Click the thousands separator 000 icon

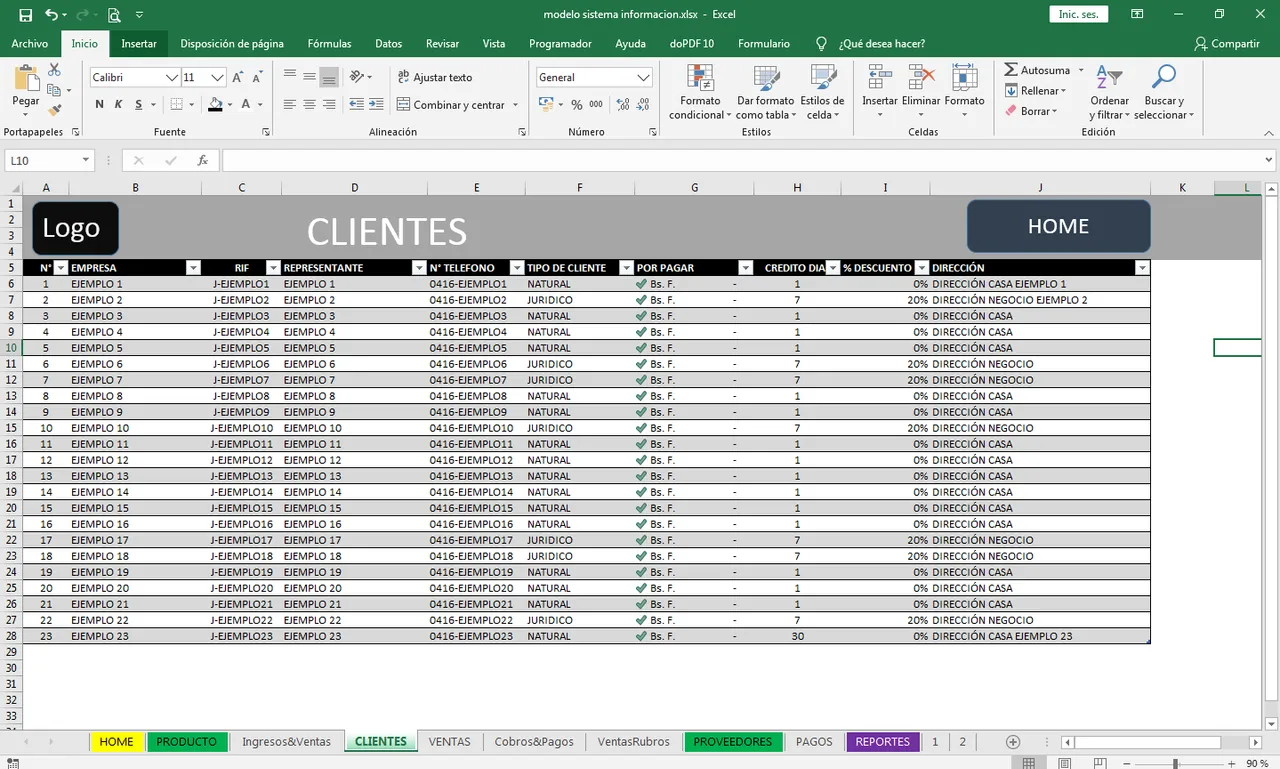point(596,104)
